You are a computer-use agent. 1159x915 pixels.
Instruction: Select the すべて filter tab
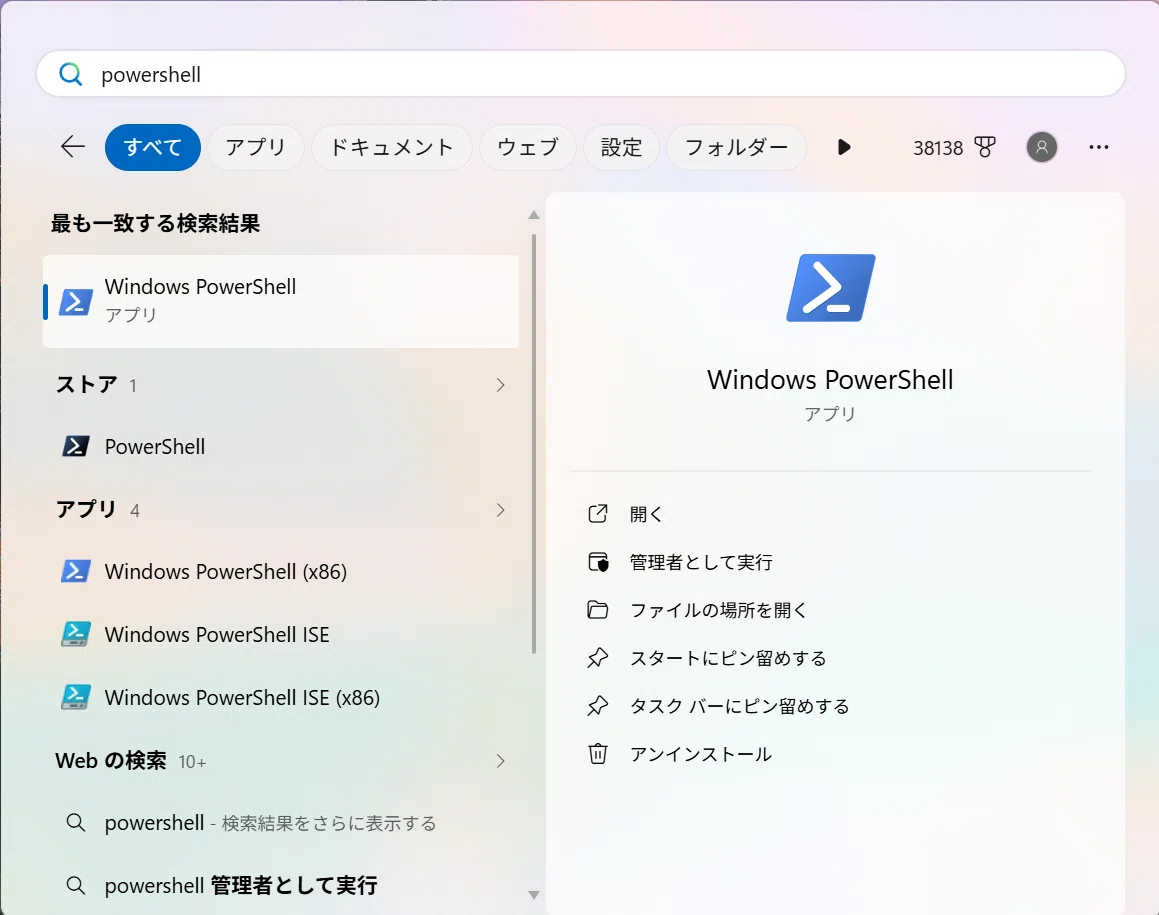(153, 147)
